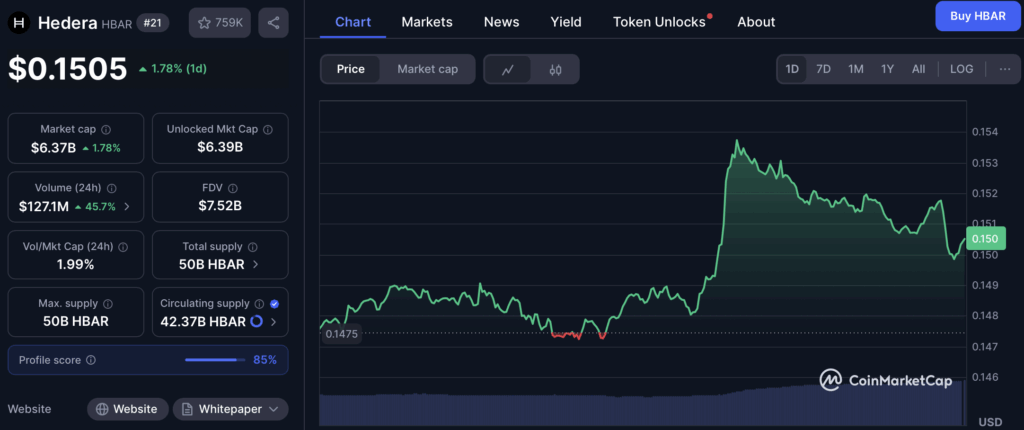Click the 0.154 axis label
The width and height of the screenshot is (1024, 430).
(x=985, y=132)
